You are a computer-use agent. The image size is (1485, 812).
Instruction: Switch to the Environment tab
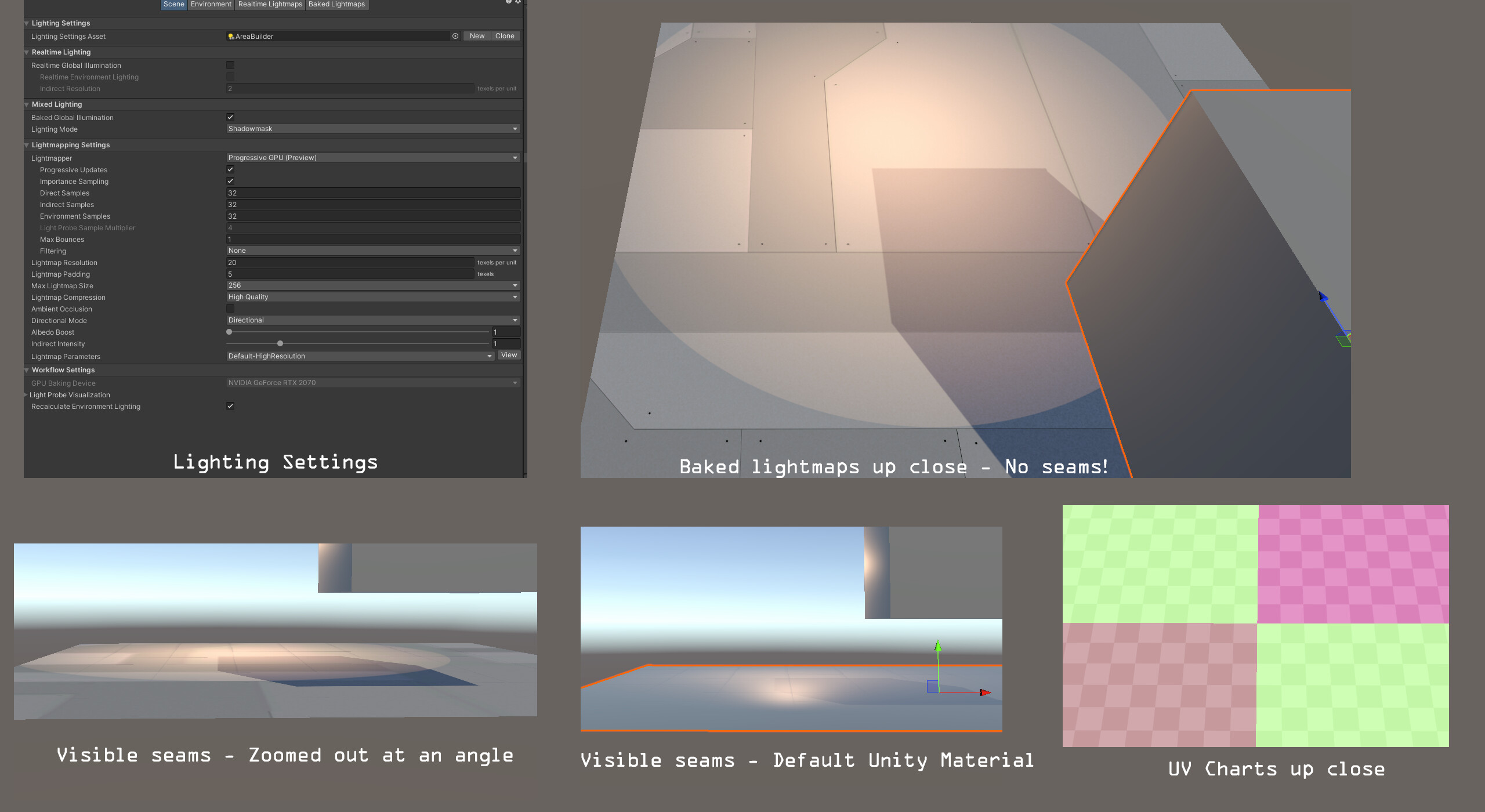(211, 4)
